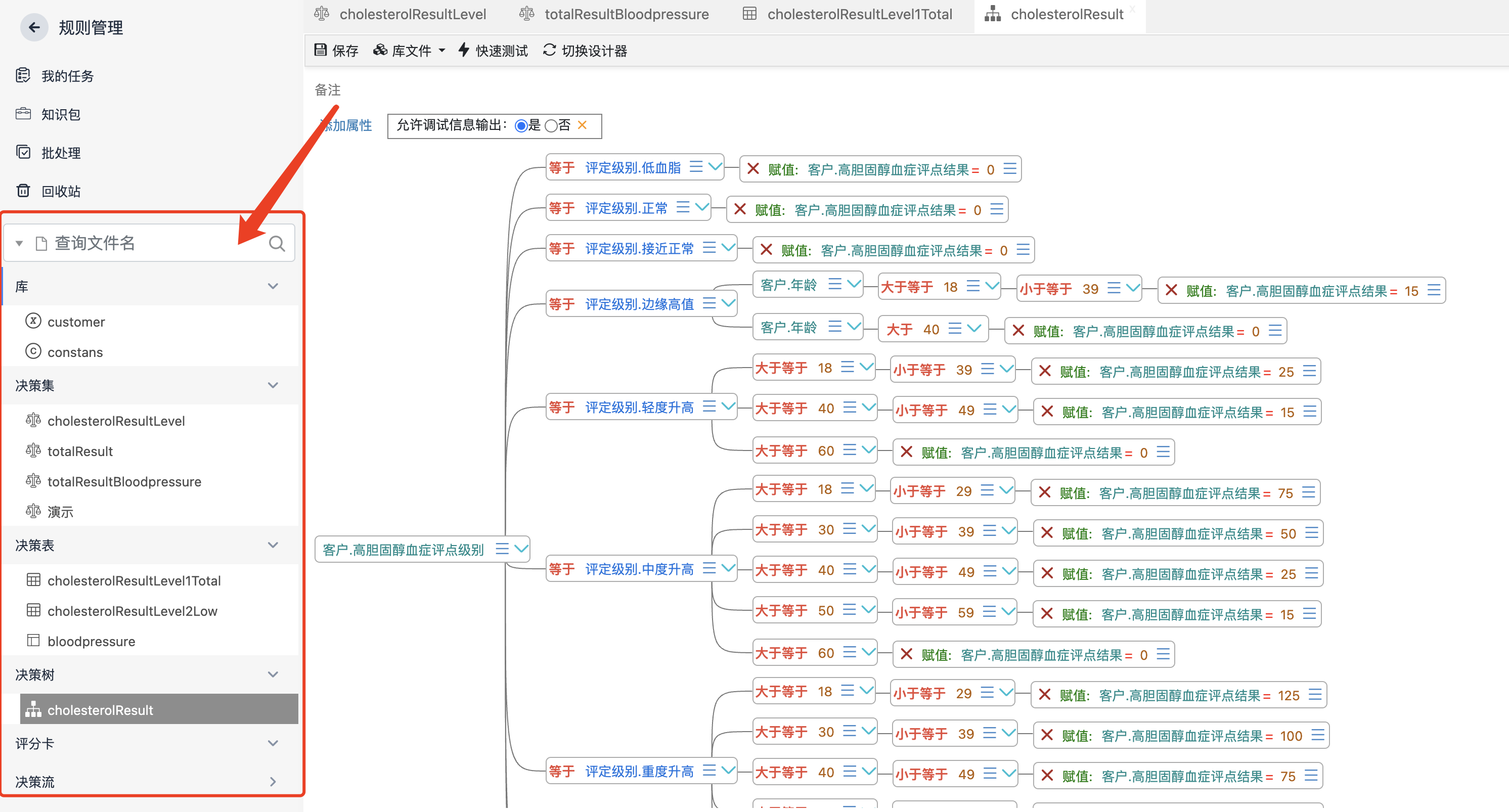Click the search magnifier icon
Image resolution: width=1509 pixels, height=812 pixels.
point(277,243)
